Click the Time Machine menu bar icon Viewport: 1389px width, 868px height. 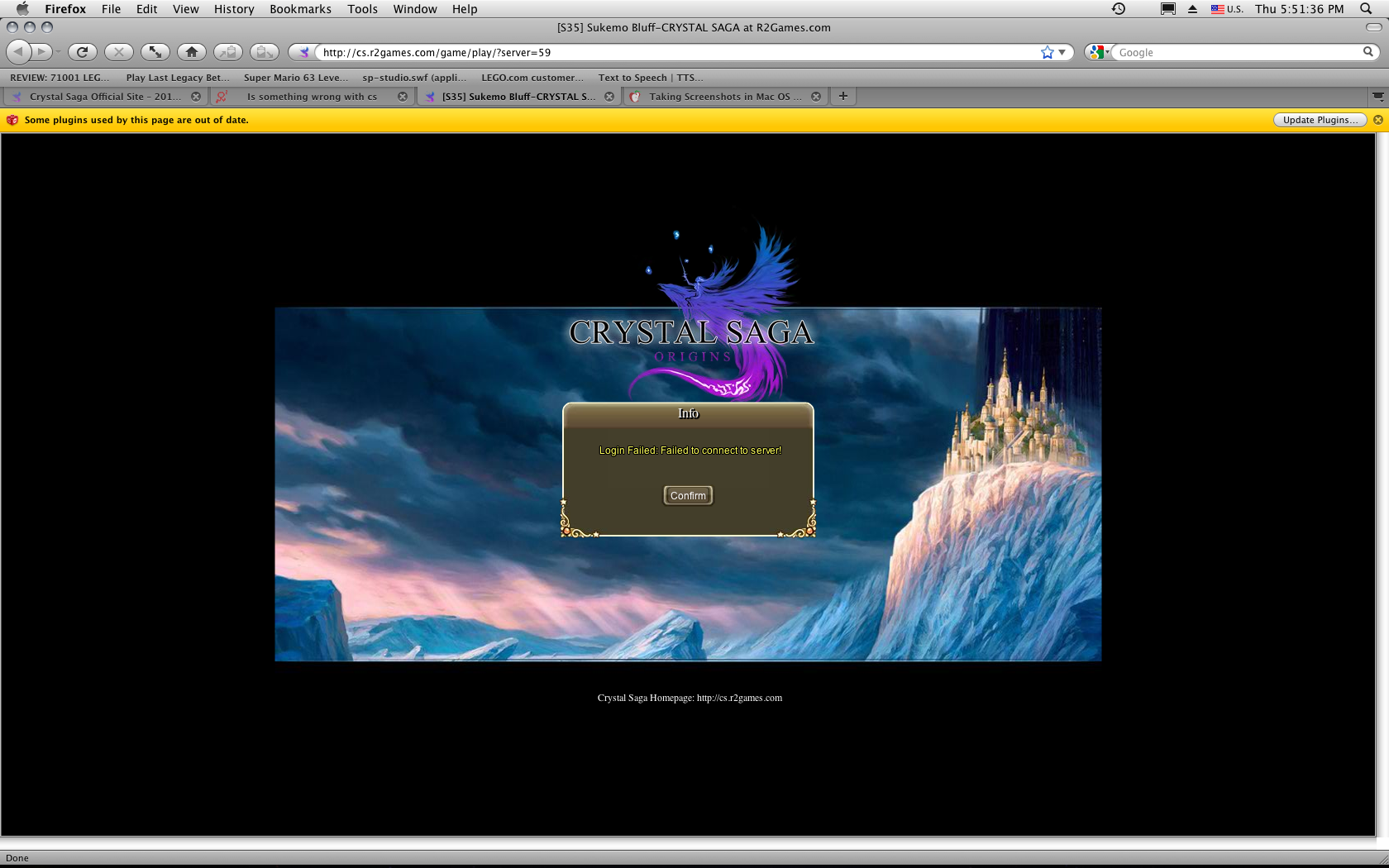[x=1118, y=9]
